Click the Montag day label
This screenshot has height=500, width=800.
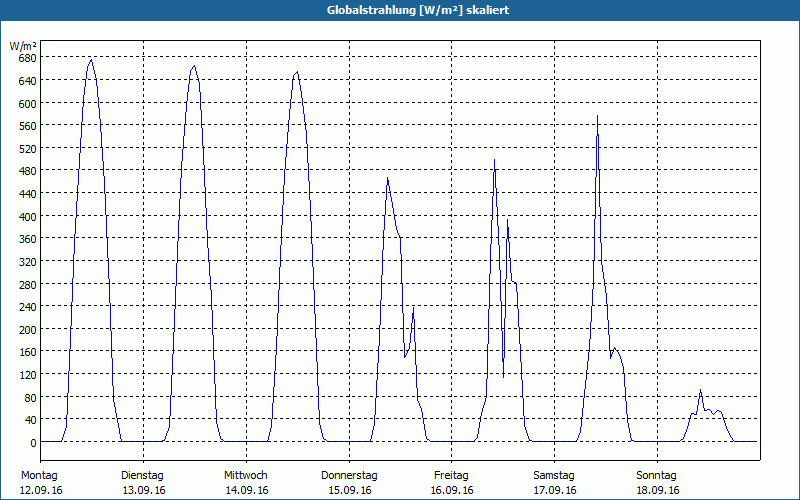tap(39, 475)
